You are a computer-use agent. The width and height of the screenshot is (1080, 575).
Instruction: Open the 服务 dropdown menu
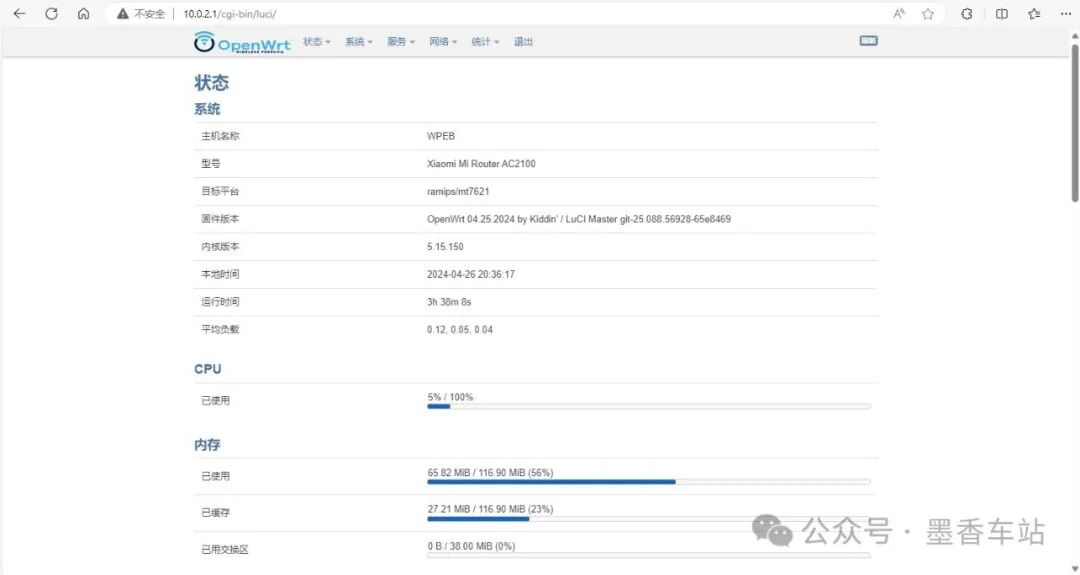coord(401,42)
